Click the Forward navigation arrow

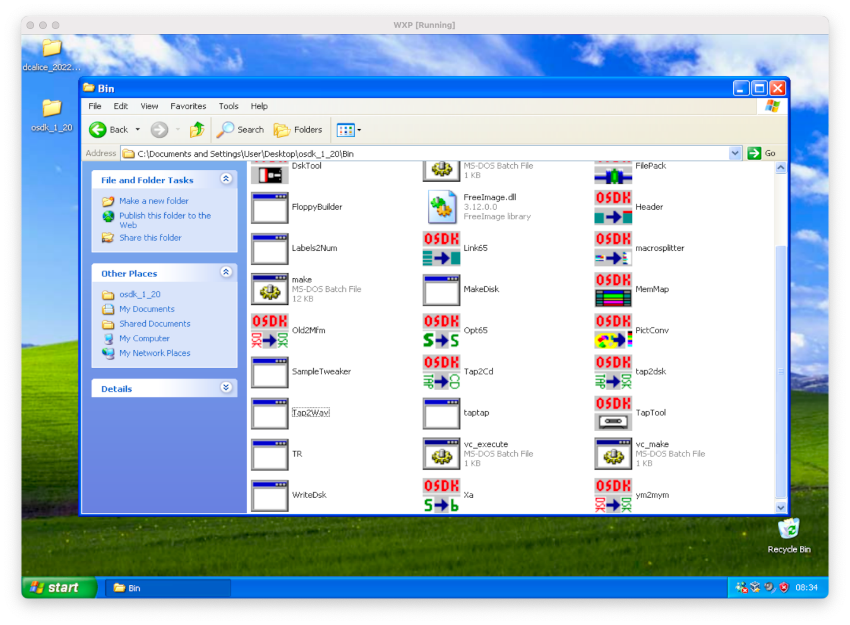(159, 130)
